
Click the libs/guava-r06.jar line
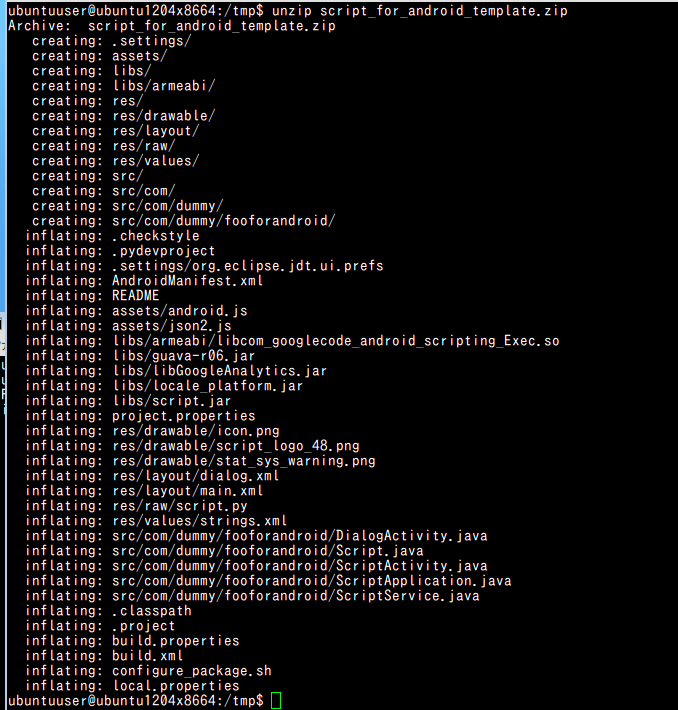pyautogui.click(x=140, y=356)
